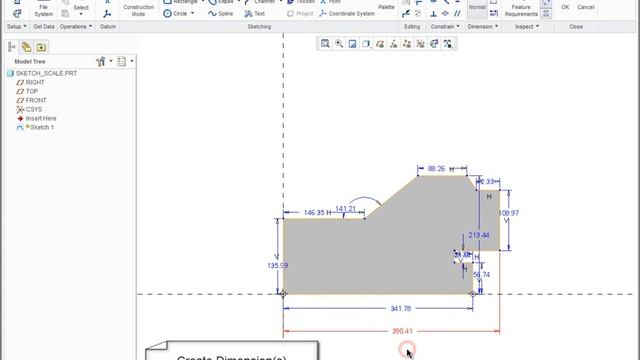The image size is (640, 360).
Task: Select the 88.26 dimension value
Action: 436,169
